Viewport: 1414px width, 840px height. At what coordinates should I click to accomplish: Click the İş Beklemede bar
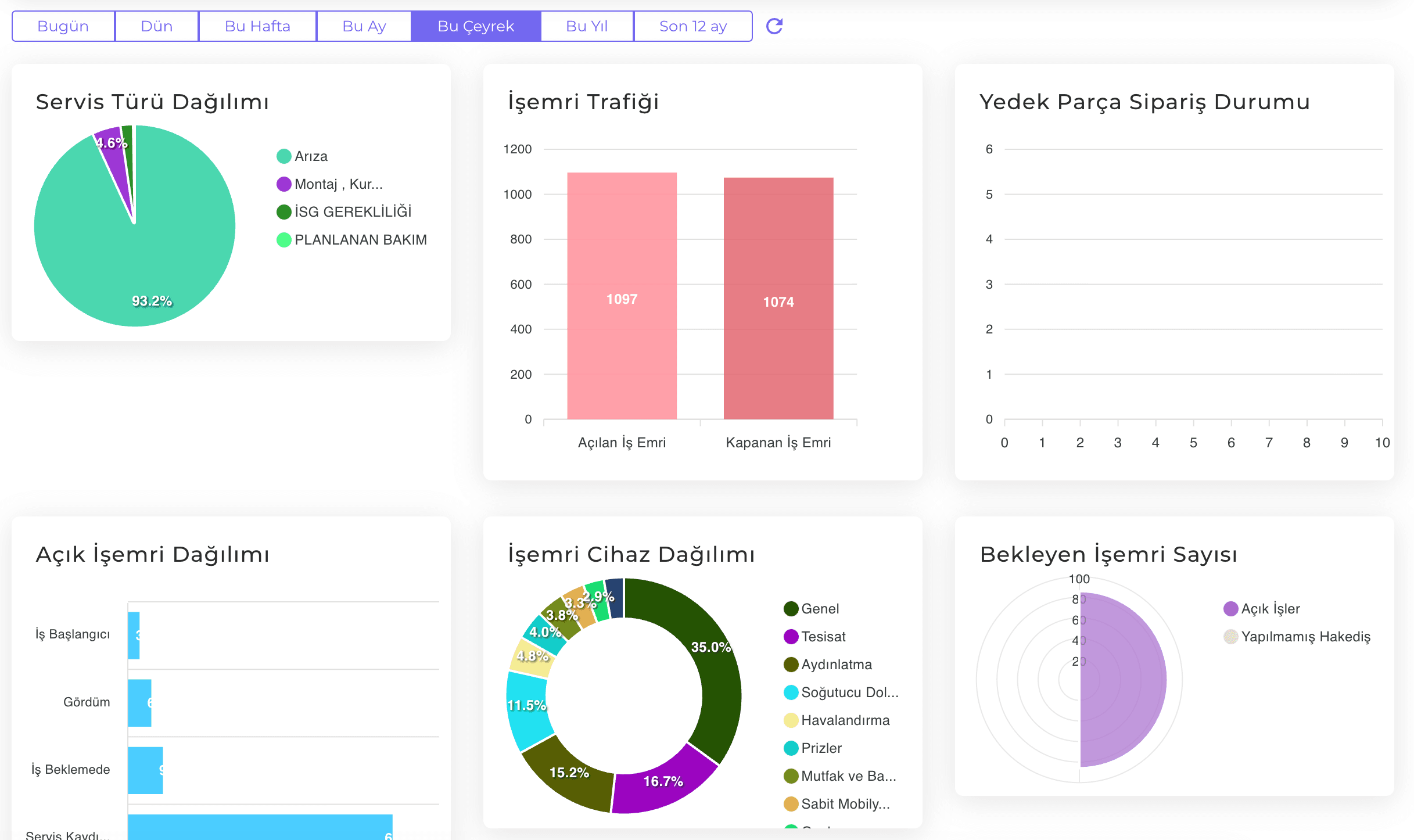pyautogui.click(x=145, y=770)
